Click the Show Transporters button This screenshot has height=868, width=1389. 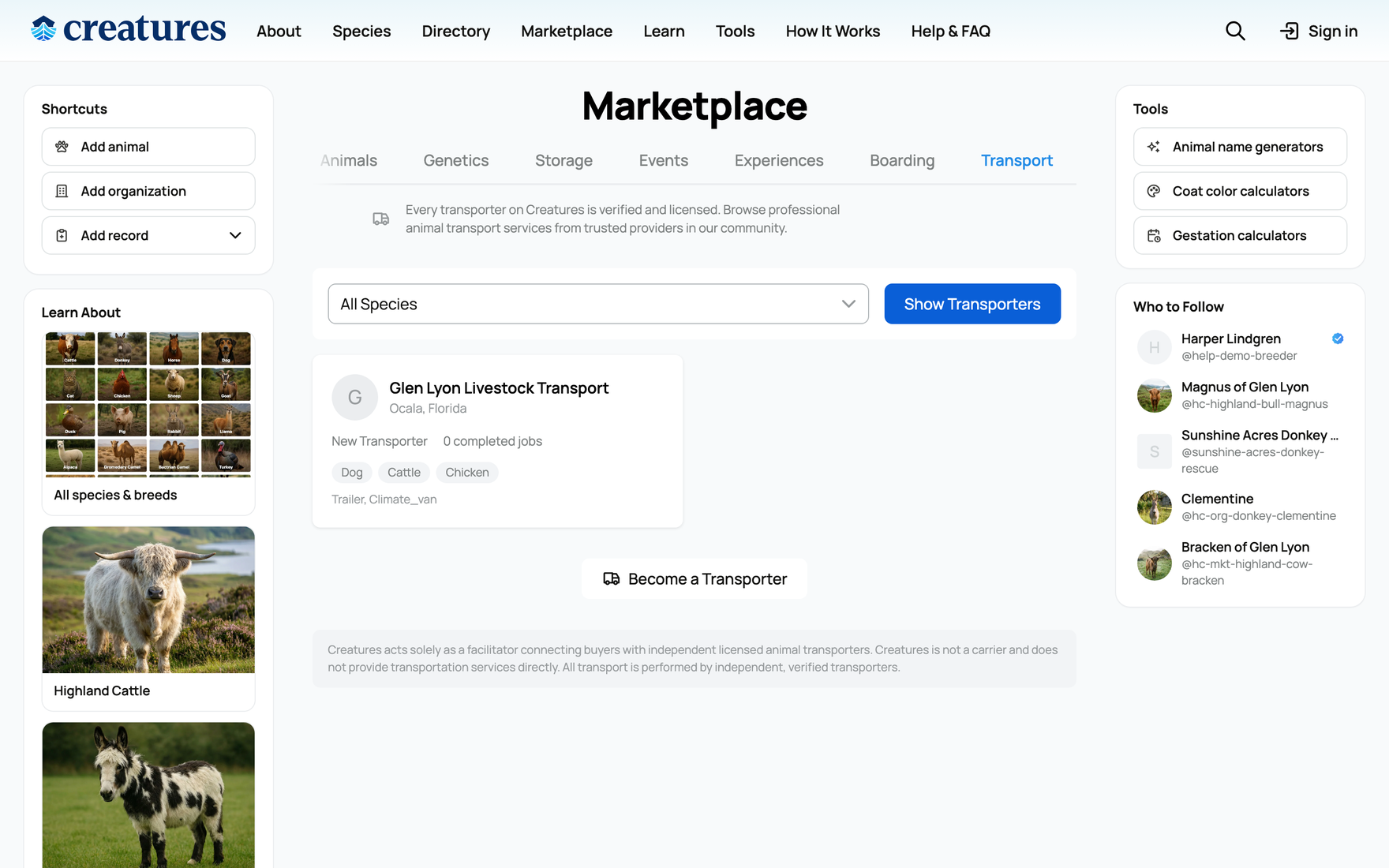click(972, 304)
